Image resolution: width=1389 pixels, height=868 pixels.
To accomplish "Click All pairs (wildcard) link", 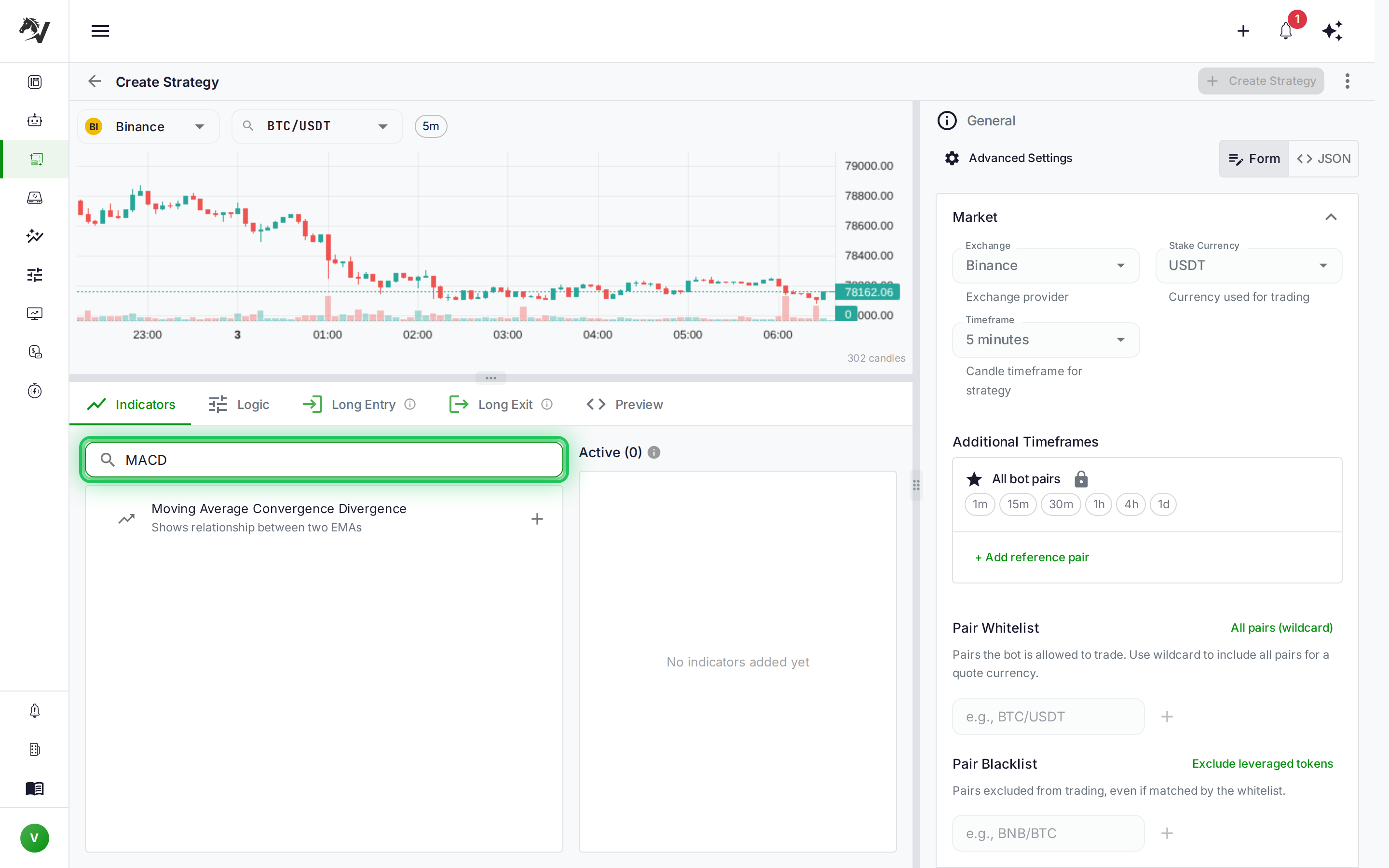I will click(1281, 627).
